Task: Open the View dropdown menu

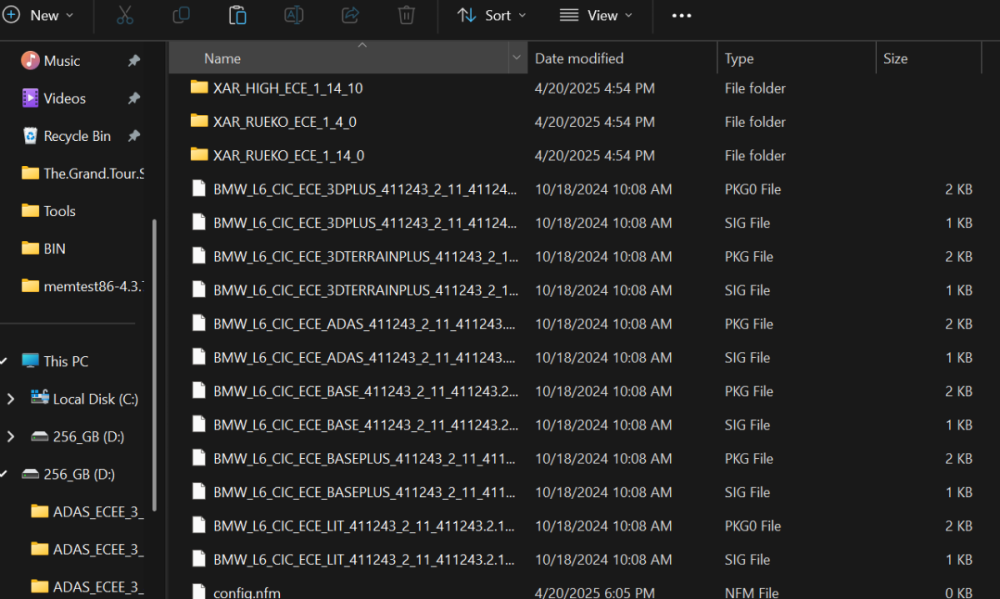Action: tap(596, 15)
